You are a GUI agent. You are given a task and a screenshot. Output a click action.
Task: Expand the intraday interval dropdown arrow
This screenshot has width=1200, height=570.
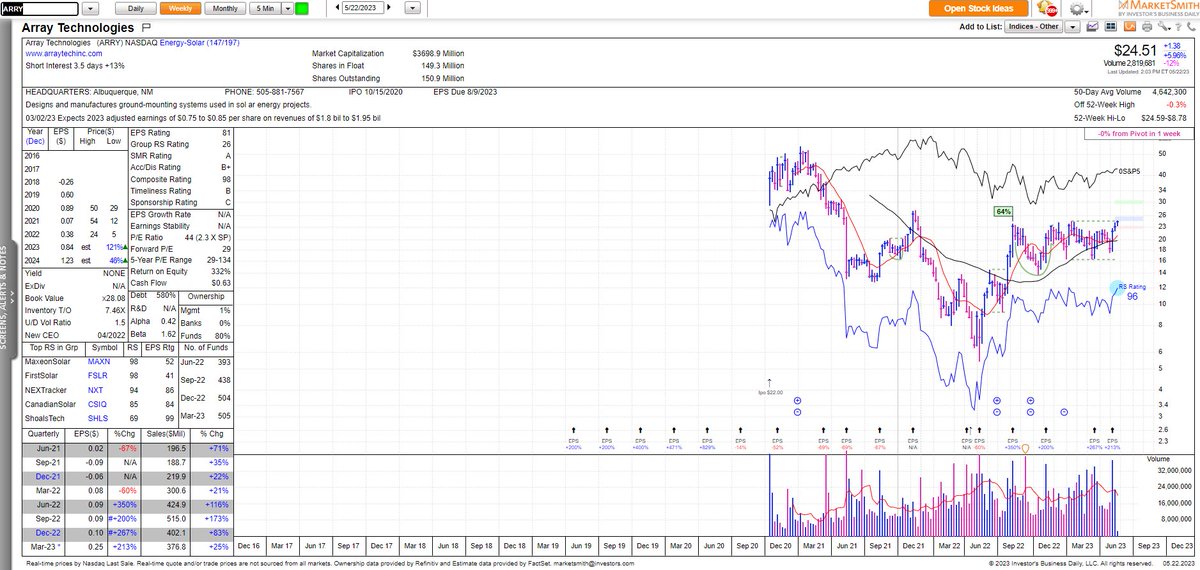pyautogui.click(x=288, y=8)
